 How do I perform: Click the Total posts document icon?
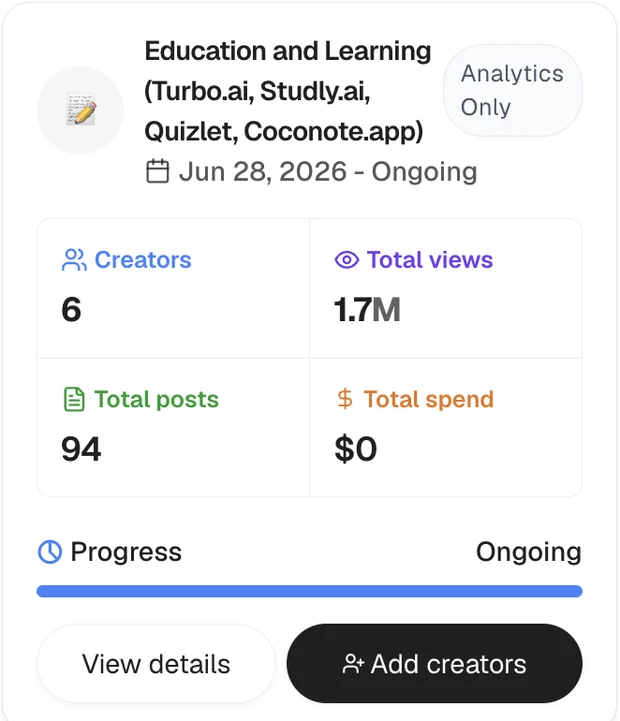[74, 399]
